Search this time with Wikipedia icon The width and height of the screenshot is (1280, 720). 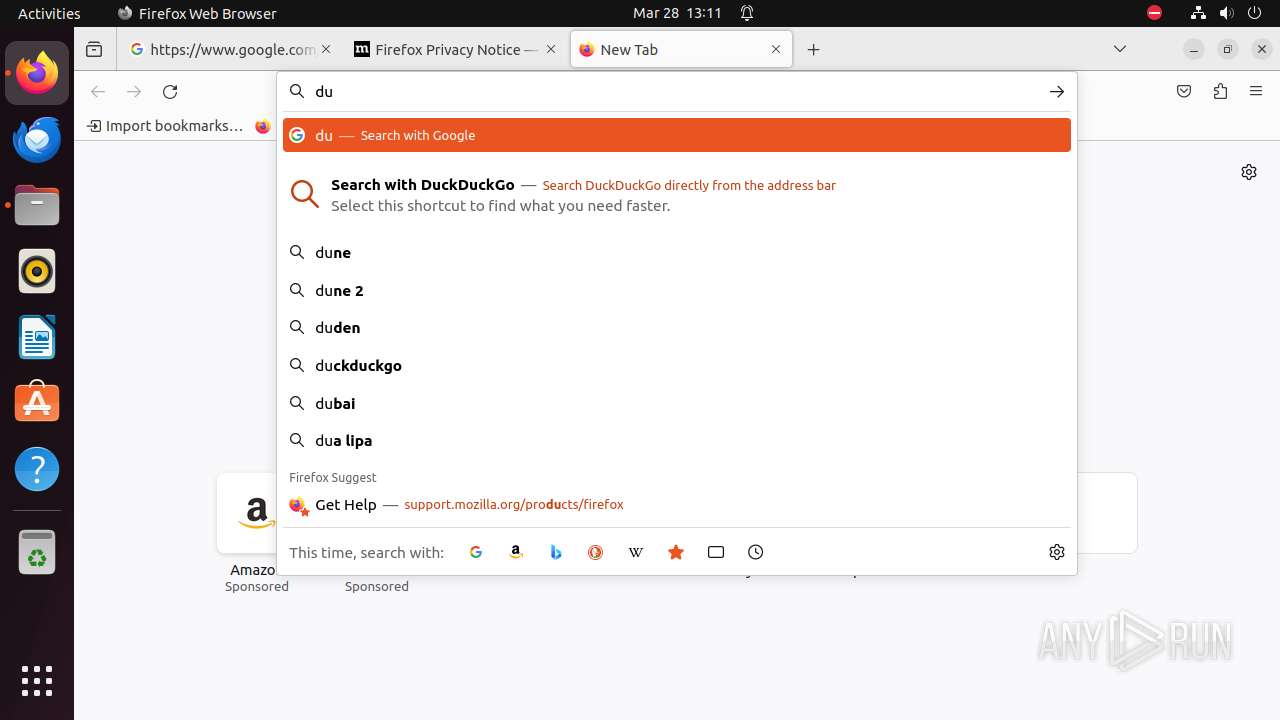(x=636, y=552)
